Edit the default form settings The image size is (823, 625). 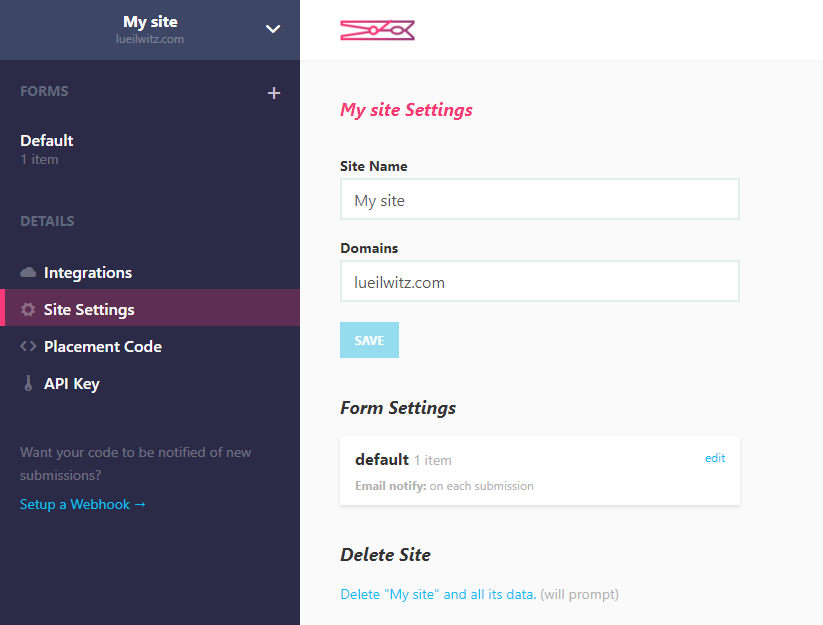[715, 458]
